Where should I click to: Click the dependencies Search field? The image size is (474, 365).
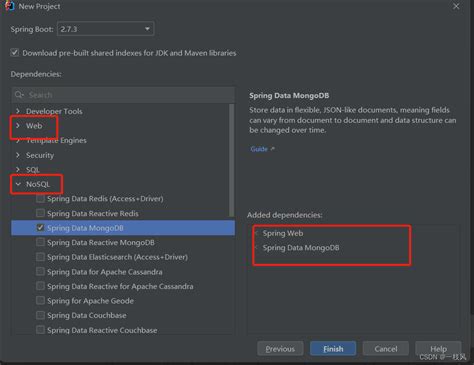(x=123, y=95)
